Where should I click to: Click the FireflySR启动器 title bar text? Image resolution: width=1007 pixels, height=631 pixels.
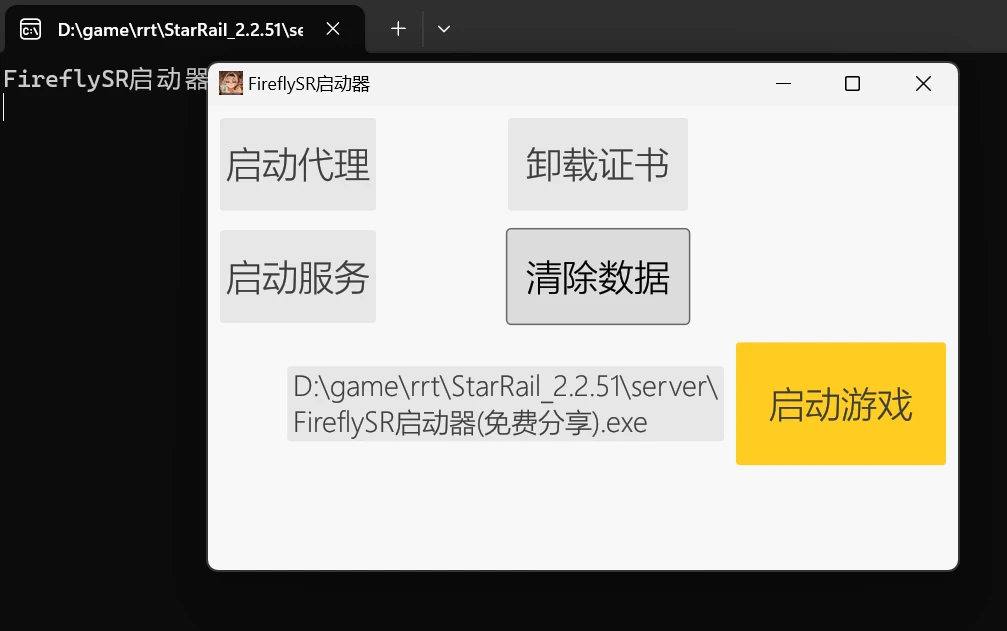(x=309, y=84)
